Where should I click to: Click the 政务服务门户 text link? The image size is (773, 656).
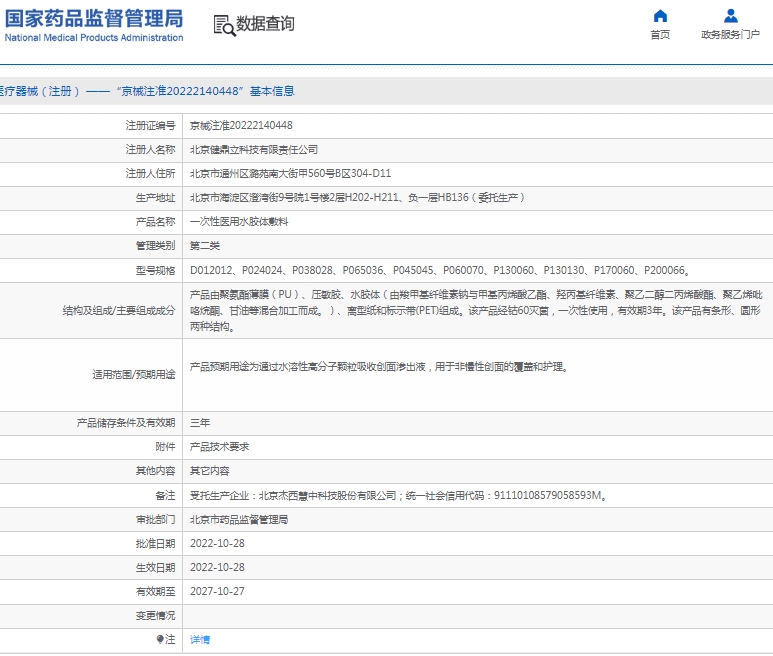(x=731, y=35)
